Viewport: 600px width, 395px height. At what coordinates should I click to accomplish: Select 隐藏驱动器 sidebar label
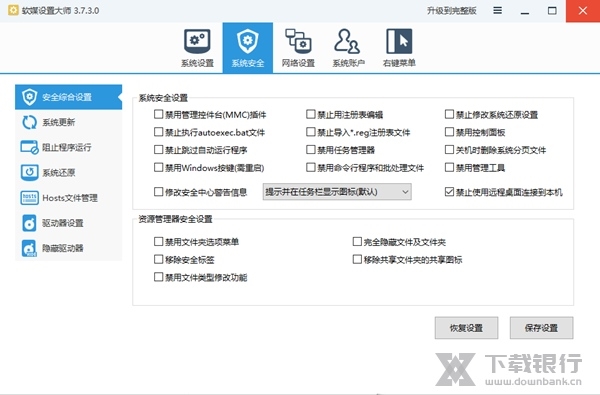pyautogui.click(x=63, y=248)
